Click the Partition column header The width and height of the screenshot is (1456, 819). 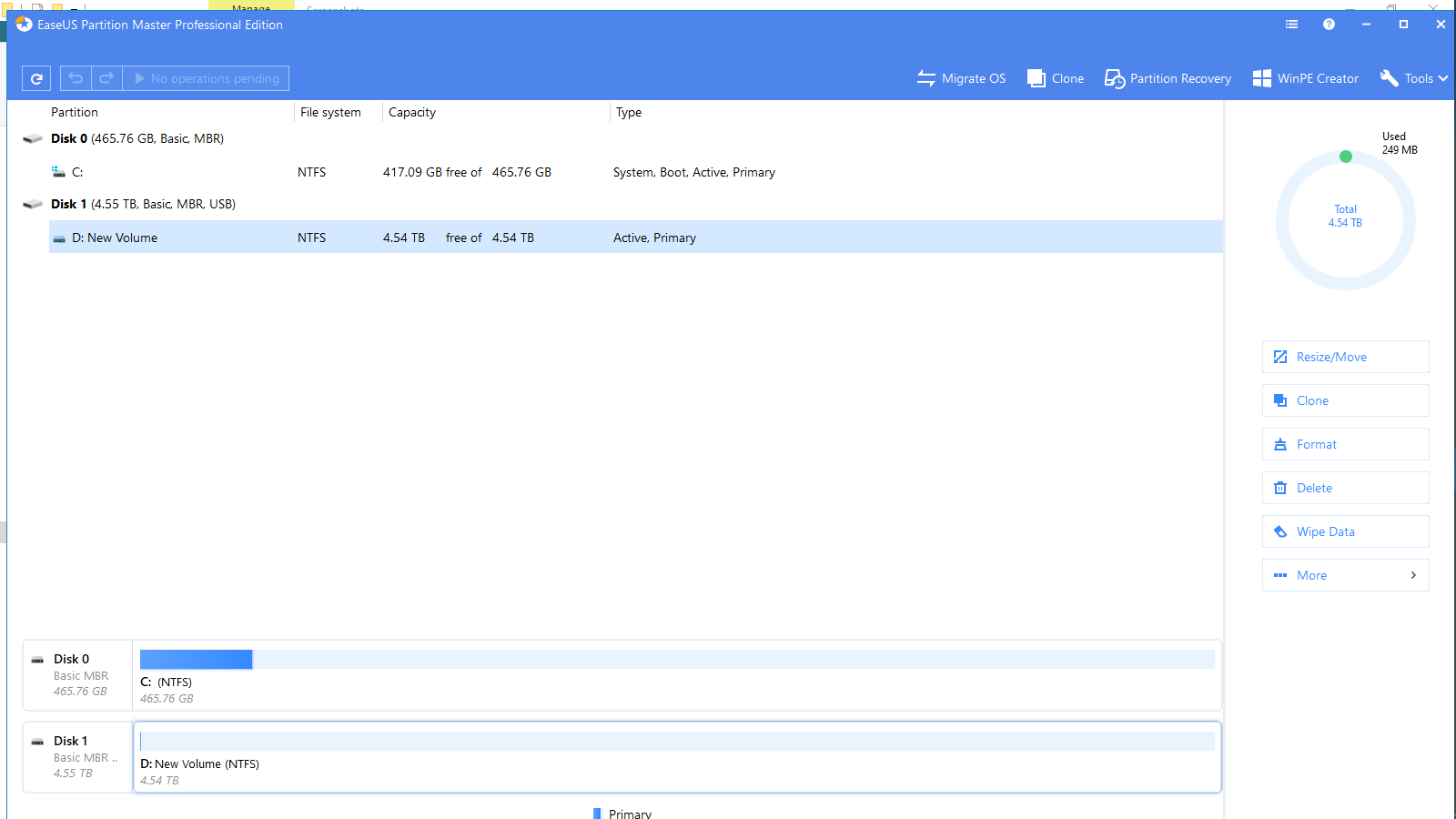tap(75, 112)
